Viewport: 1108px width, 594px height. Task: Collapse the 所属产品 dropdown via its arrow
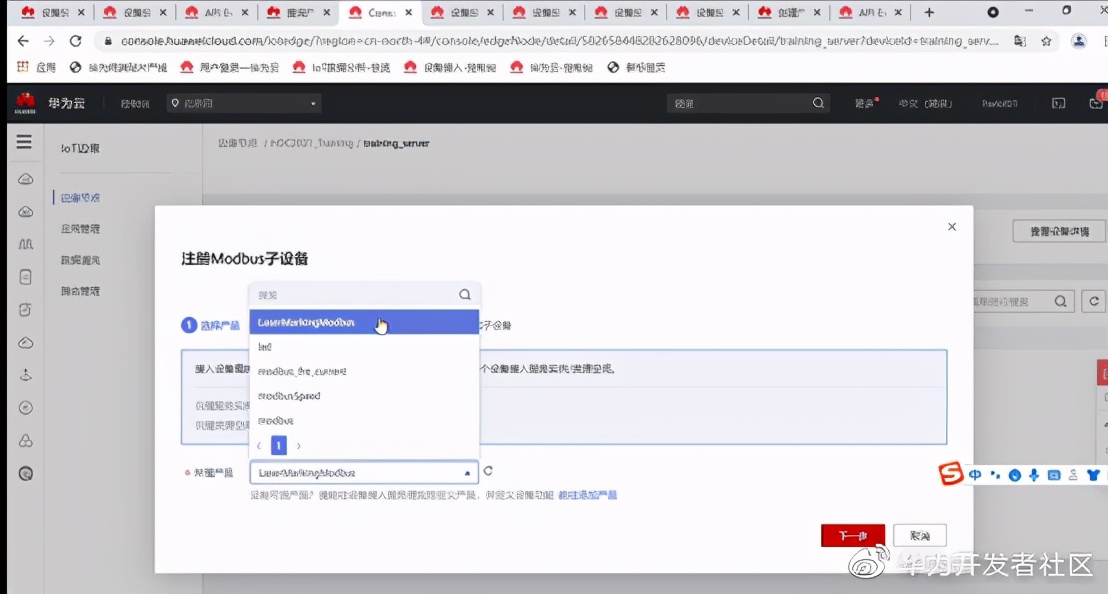point(466,471)
